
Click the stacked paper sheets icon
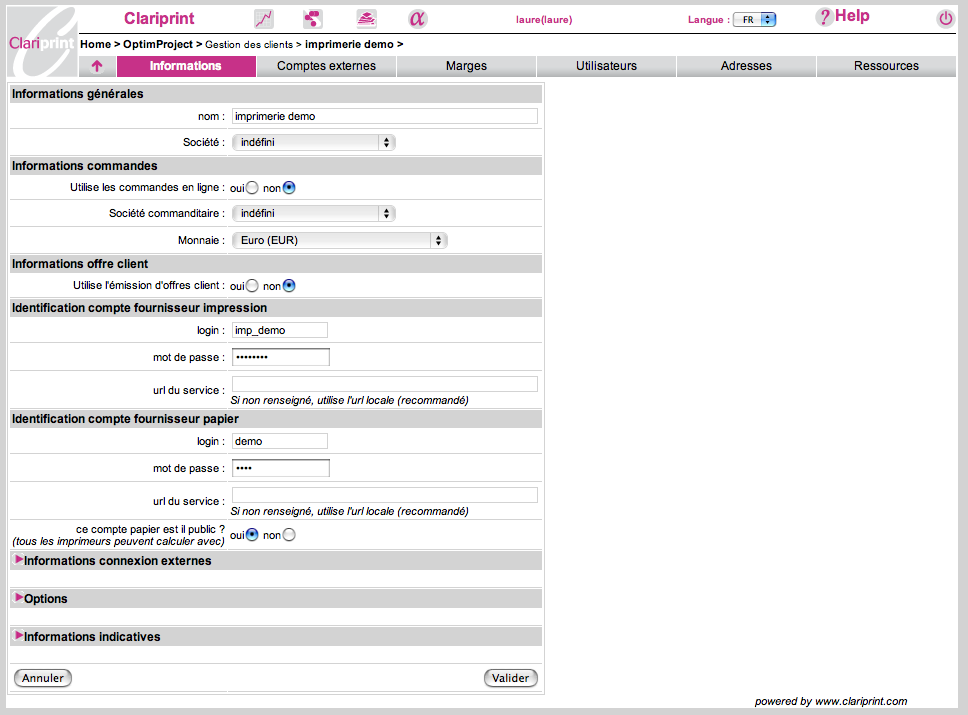tap(367, 19)
